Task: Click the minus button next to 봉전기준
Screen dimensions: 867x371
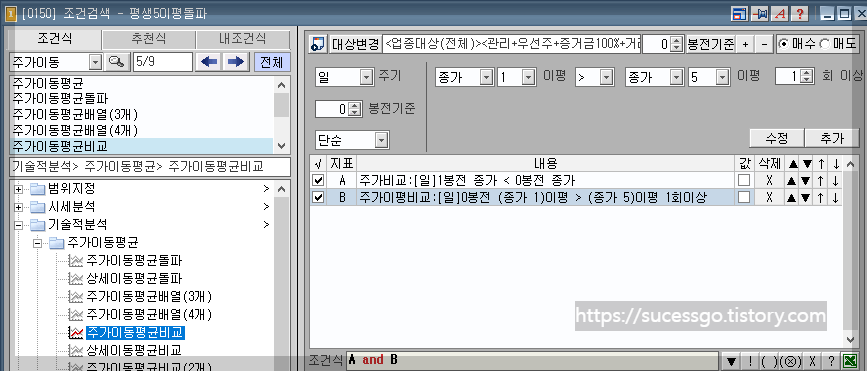Action: (764, 44)
